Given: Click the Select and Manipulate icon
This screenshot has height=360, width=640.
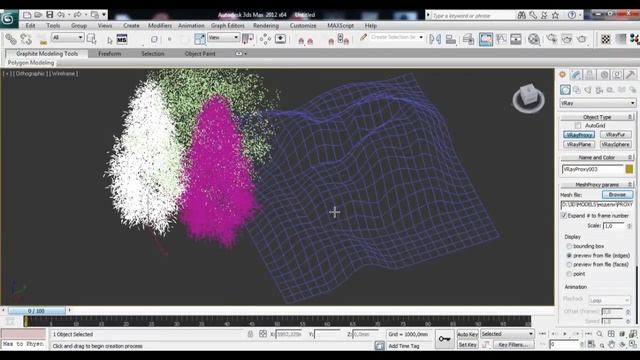Looking at the screenshot, I should pyautogui.click(x=265, y=39).
